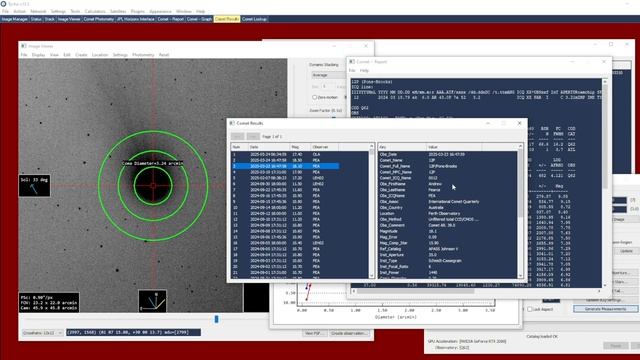640x360 pixels.
Task: Click the Image Viewer window icon
Action: click(24, 46)
